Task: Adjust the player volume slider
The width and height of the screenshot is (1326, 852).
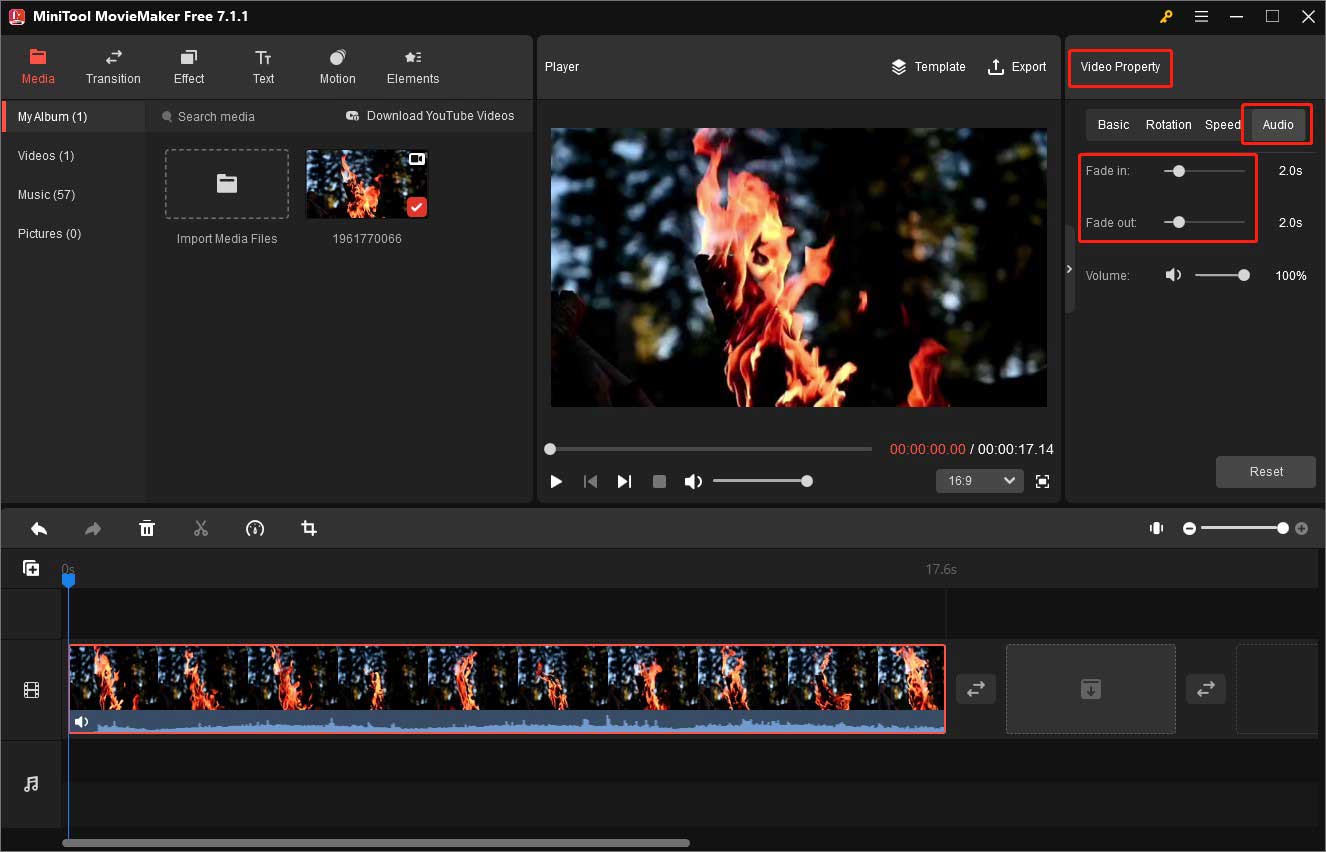Action: point(761,481)
